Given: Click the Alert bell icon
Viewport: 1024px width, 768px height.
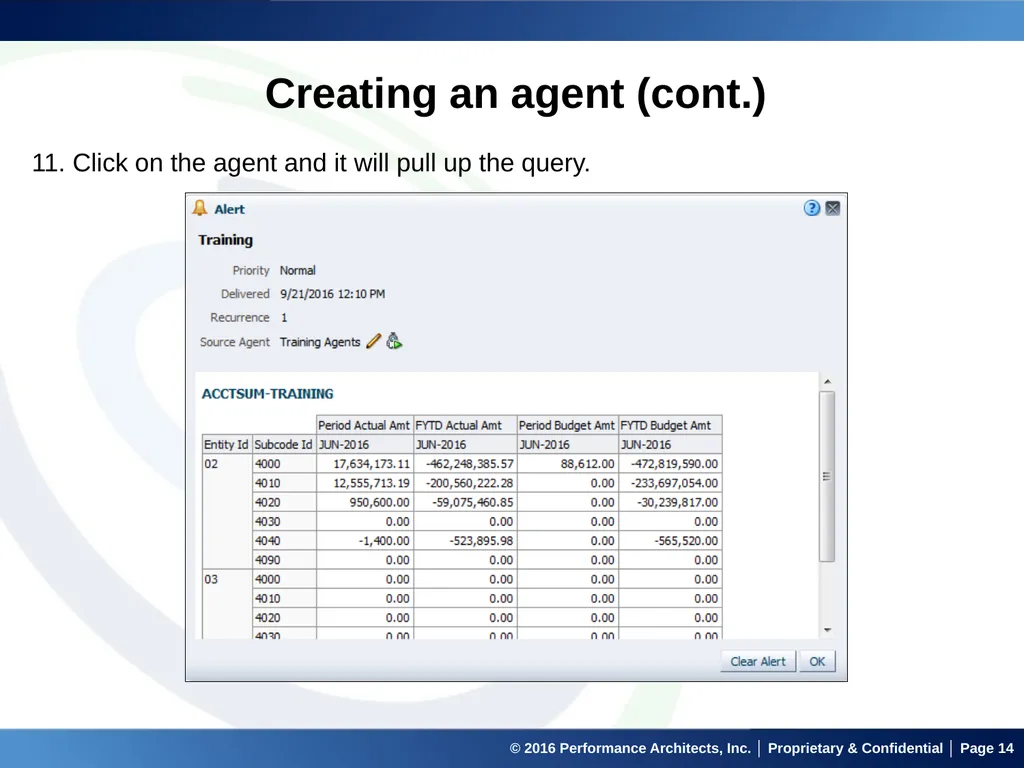Looking at the screenshot, I should [200, 208].
